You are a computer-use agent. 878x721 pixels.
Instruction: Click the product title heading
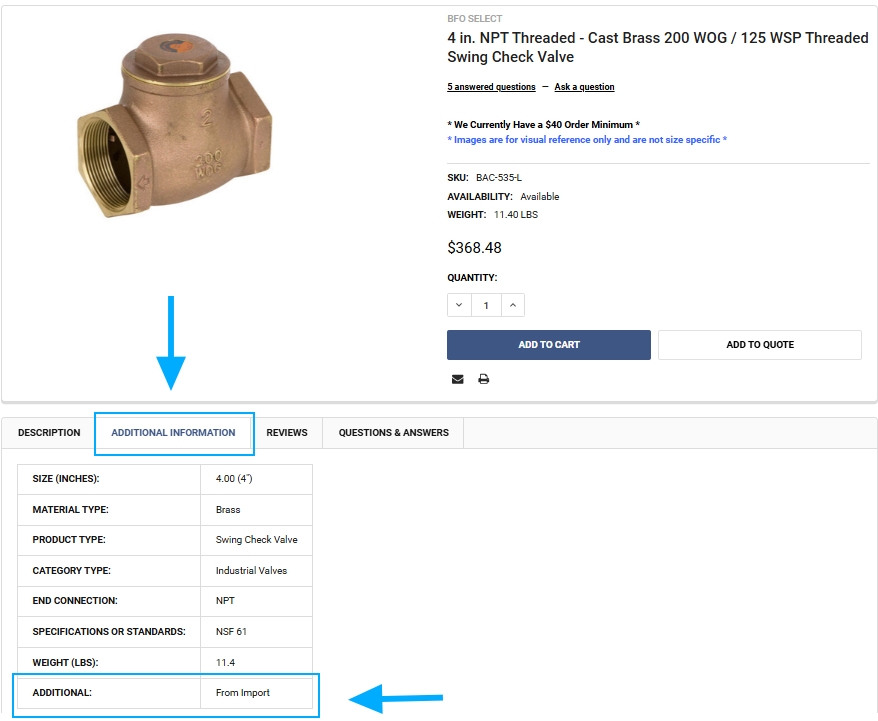click(x=657, y=47)
